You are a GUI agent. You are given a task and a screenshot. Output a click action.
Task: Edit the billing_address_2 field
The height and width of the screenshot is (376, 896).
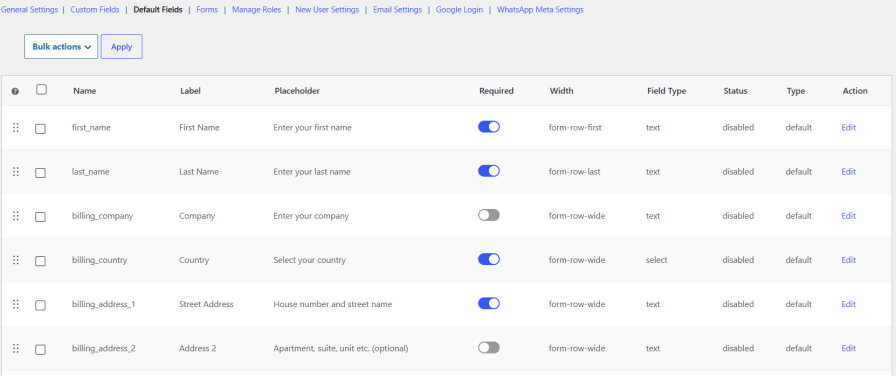849,348
